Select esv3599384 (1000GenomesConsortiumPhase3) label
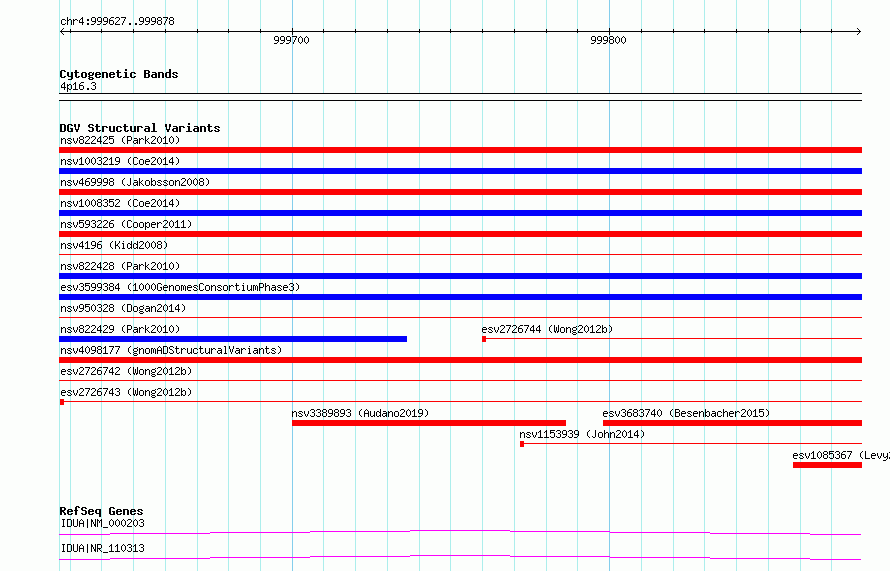Viewport: 890px width, 571px height. pos(180,287)
